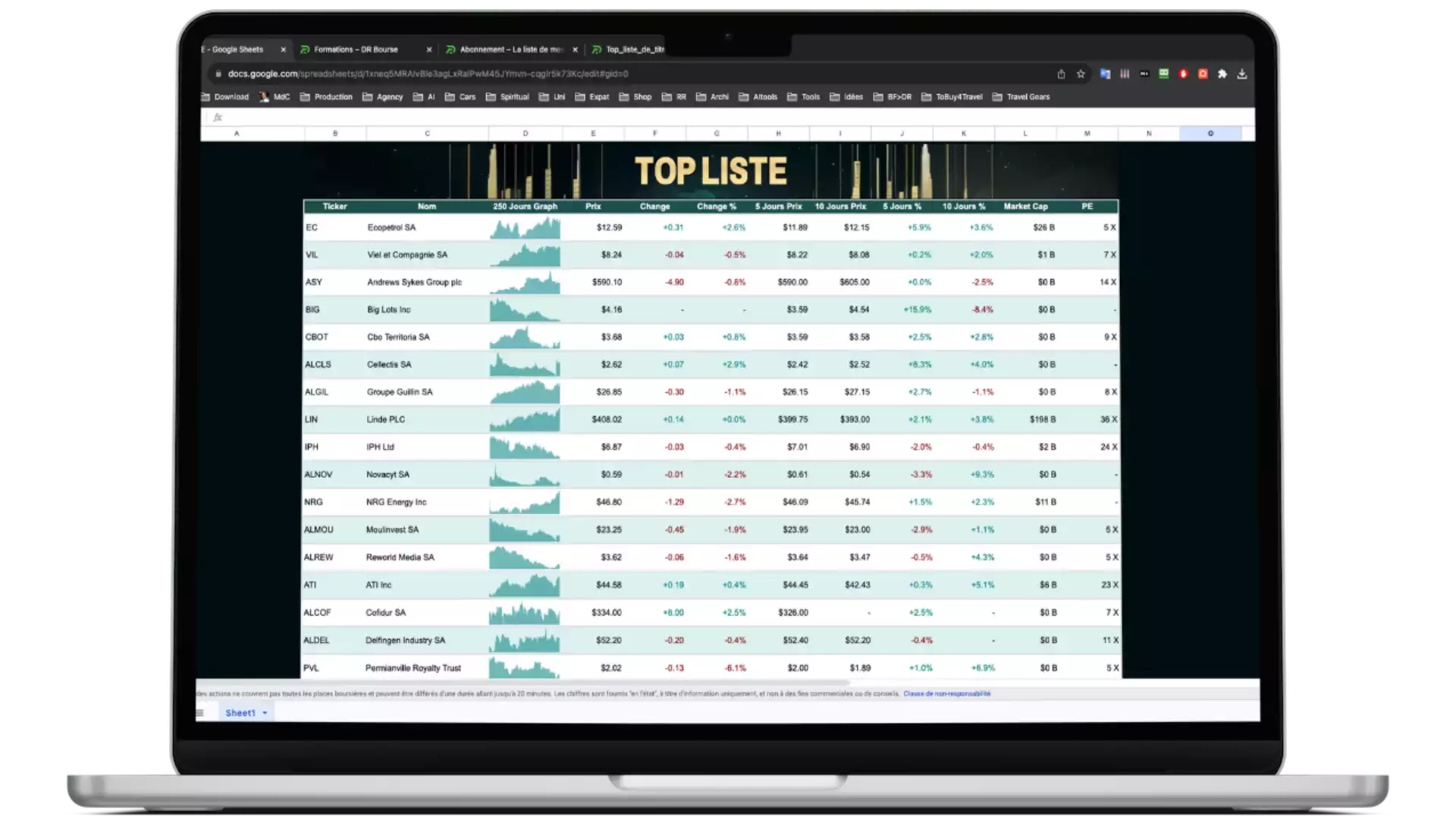The width and height of the screenshot is (1456, 819).
Task: Switch to Abonnement – La liste tab
Action: [x=510, y=50]
